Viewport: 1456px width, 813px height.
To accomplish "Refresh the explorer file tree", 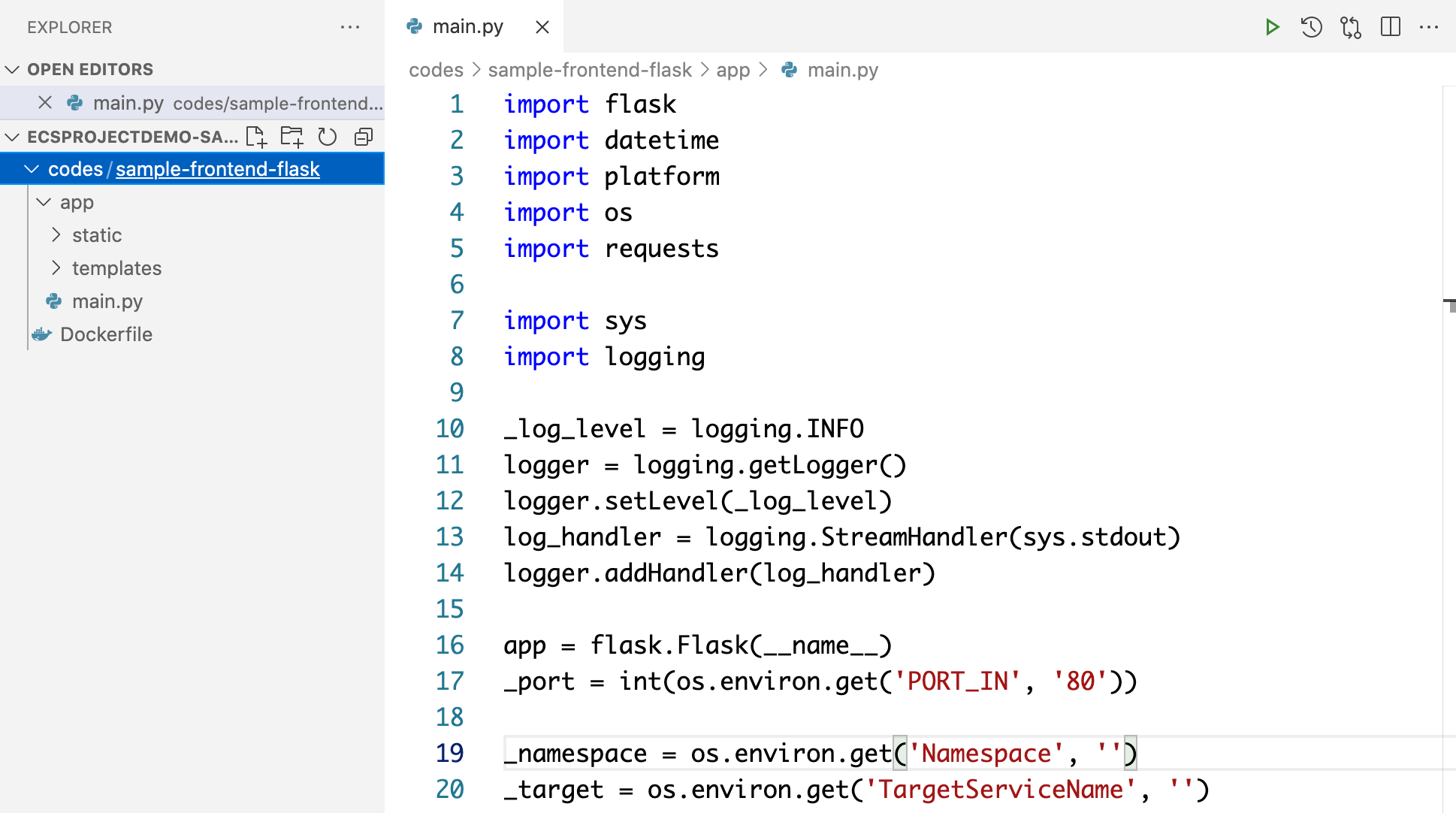I will [328, 137].
